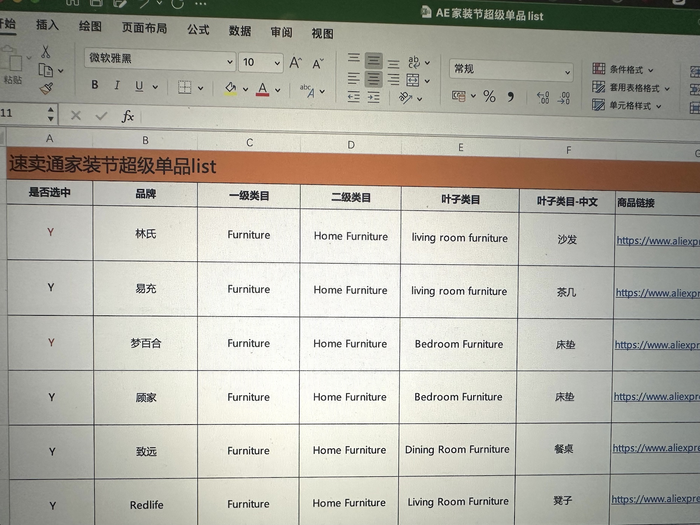Click the Increase Font Size icon
The height and width of the screenshot is (525, 700).
295,62
